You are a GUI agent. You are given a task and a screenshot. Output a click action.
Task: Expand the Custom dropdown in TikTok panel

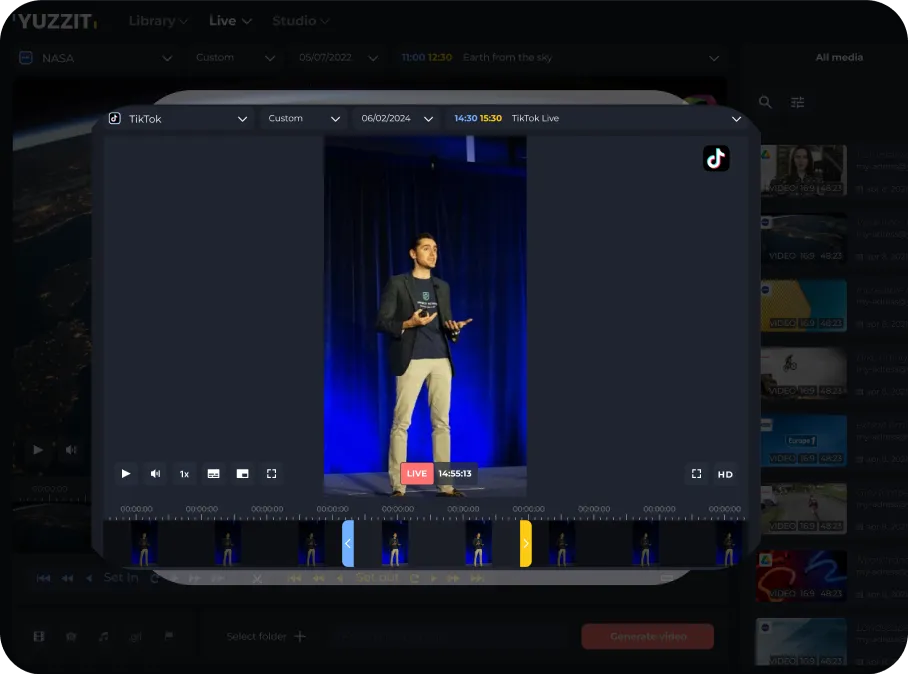coord(304,119)
